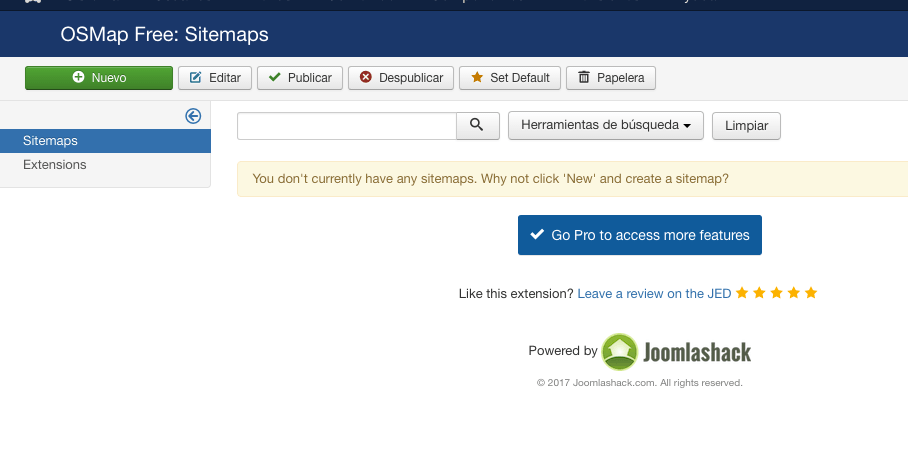Click the OSMap Free: Sitemaps title
This screenshot has width=908, height=454.
point(164,34)
